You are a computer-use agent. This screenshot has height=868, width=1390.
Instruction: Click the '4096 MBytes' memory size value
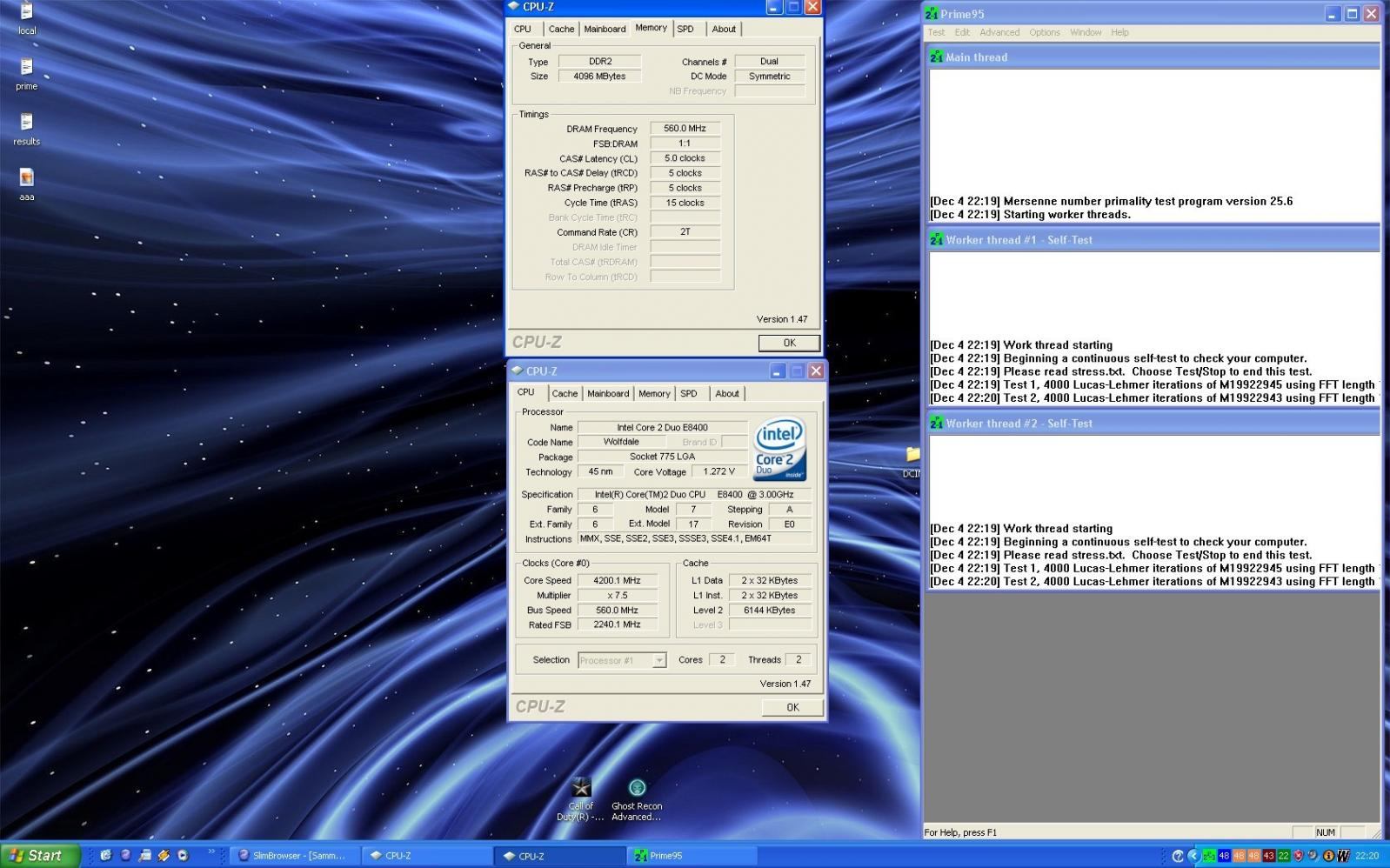(x=600, y=77)
